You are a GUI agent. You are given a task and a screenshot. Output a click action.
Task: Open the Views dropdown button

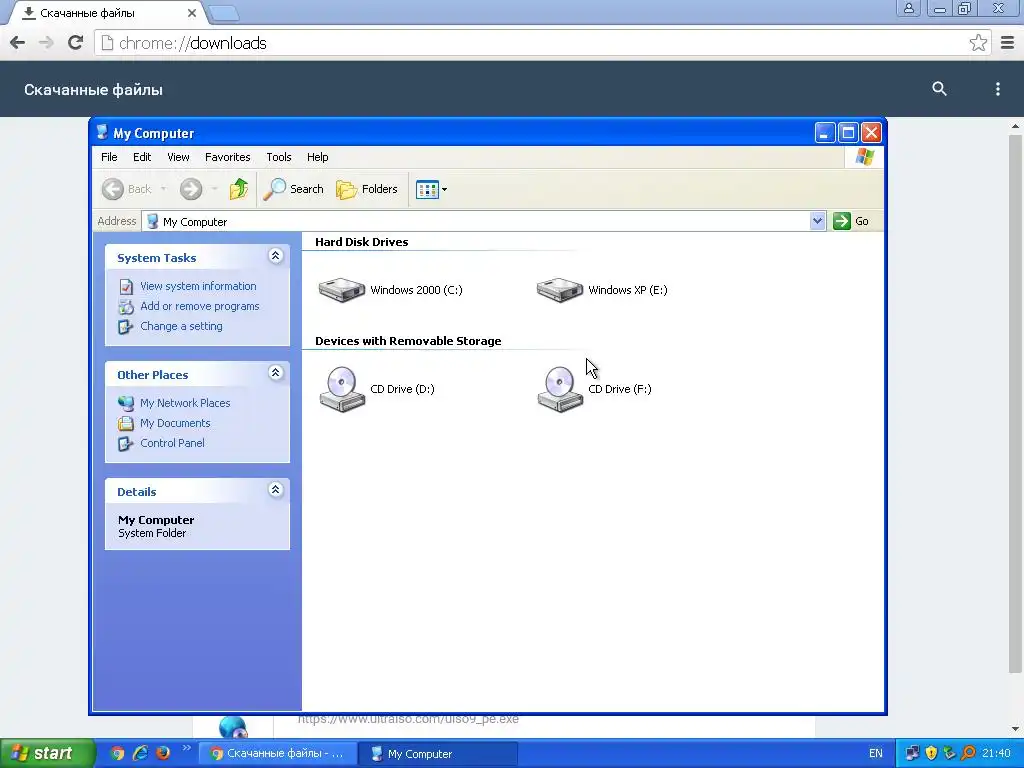point(431,189)
